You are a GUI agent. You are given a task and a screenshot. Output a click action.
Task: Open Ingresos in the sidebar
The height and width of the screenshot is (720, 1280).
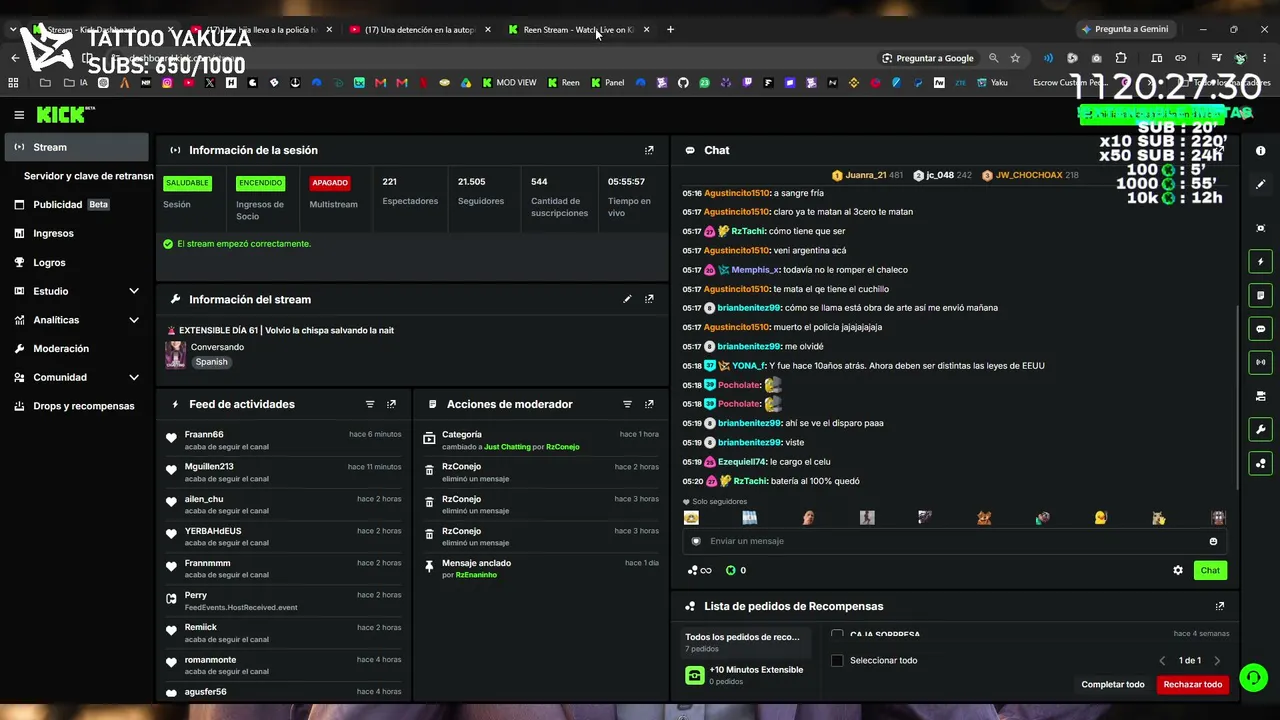tap(77, 233)
